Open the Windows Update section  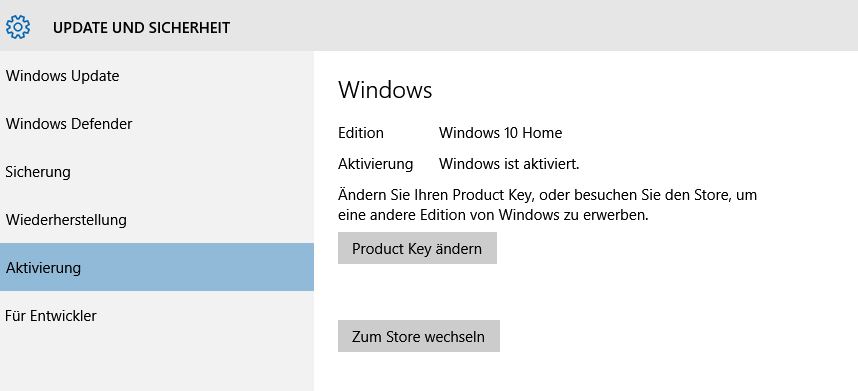156,75
